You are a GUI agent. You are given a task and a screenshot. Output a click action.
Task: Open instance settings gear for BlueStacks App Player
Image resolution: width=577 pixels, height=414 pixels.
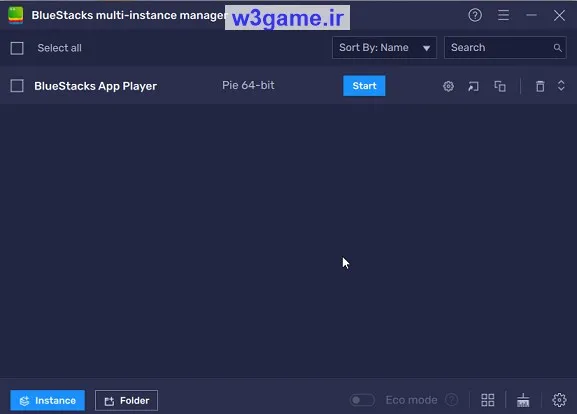point(448,86)
